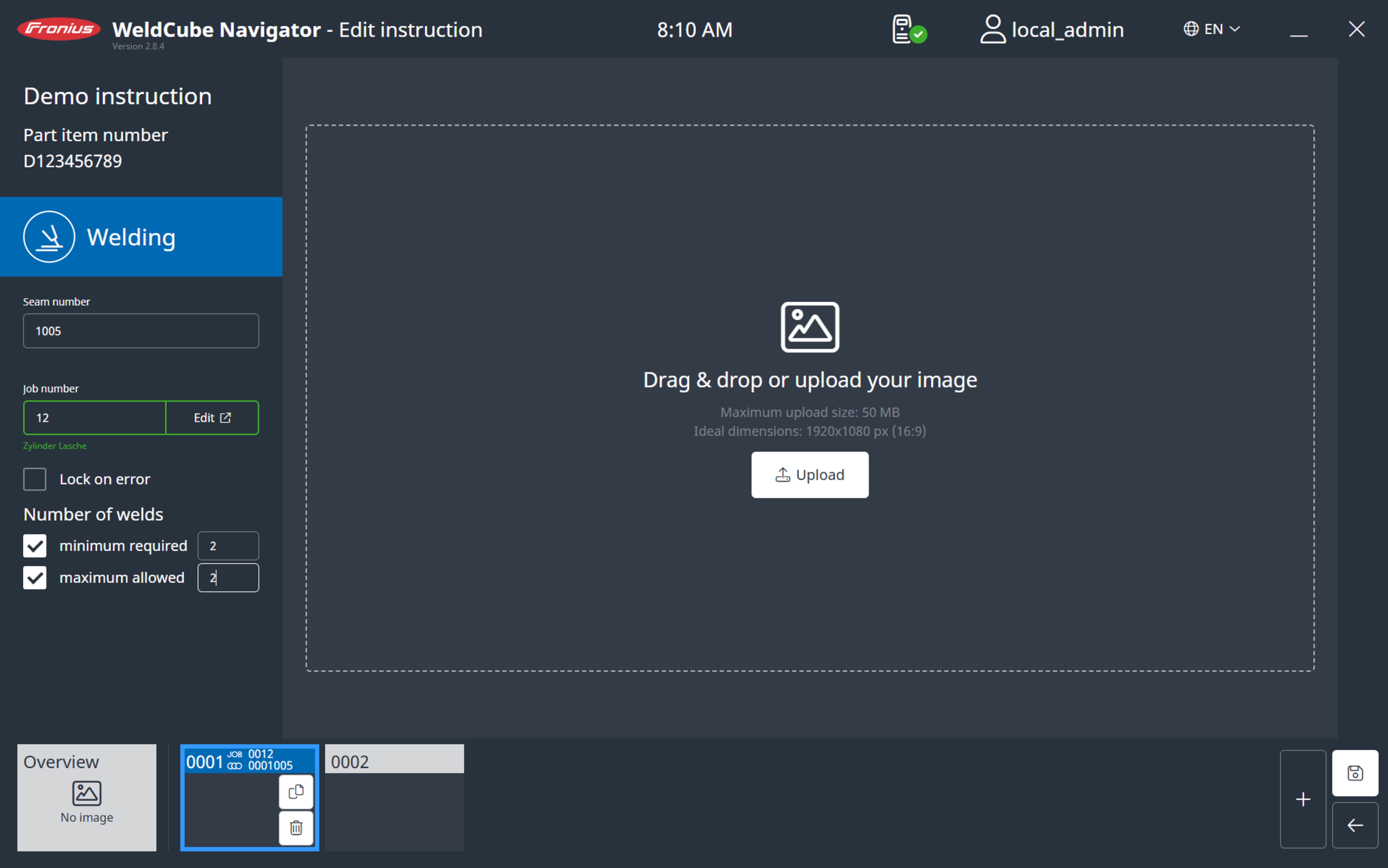Click the minimum required value field
Viewport: 1388px width, 868px height.
(228, 545)
